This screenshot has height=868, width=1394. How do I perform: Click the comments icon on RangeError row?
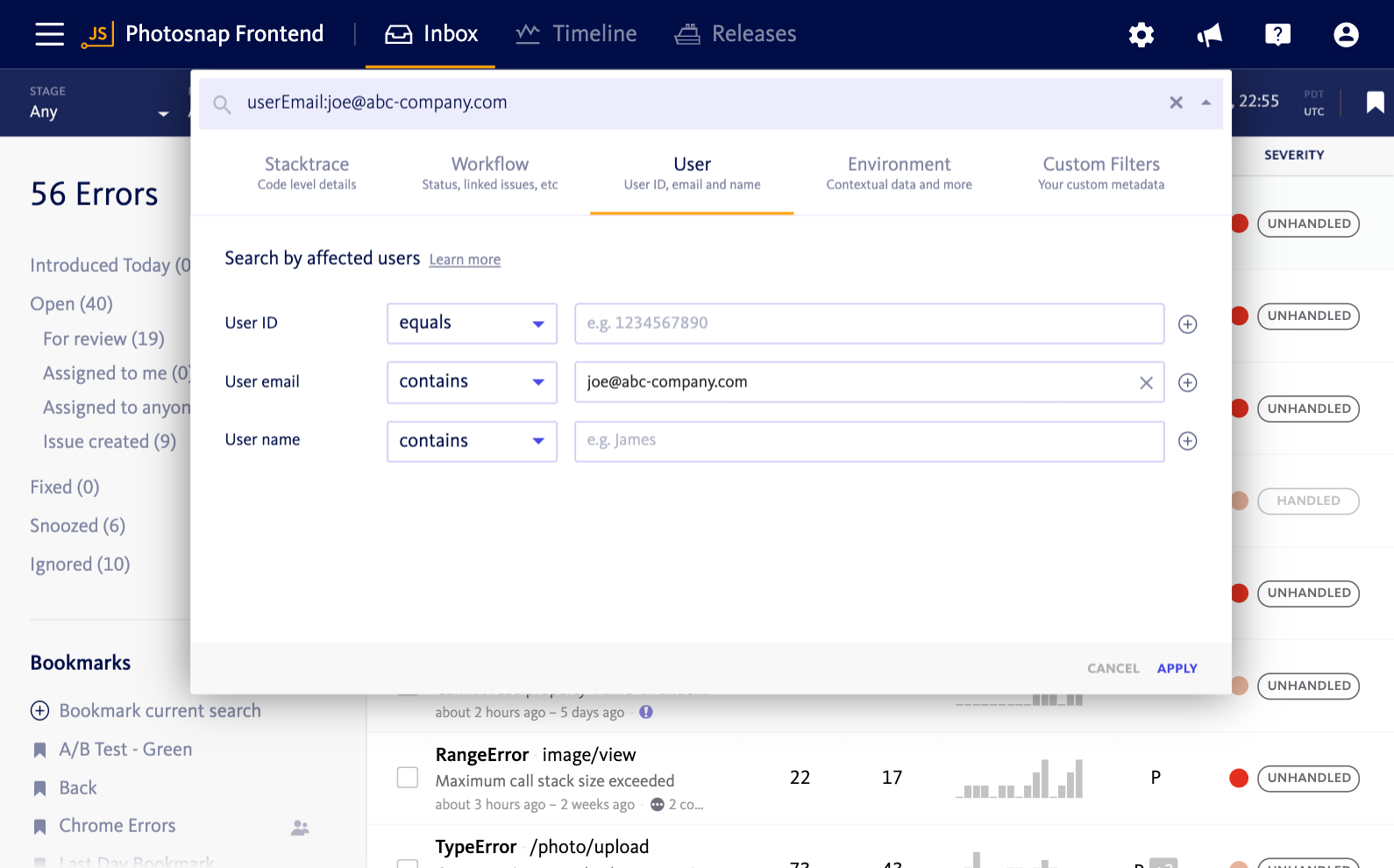coord(658,805)
